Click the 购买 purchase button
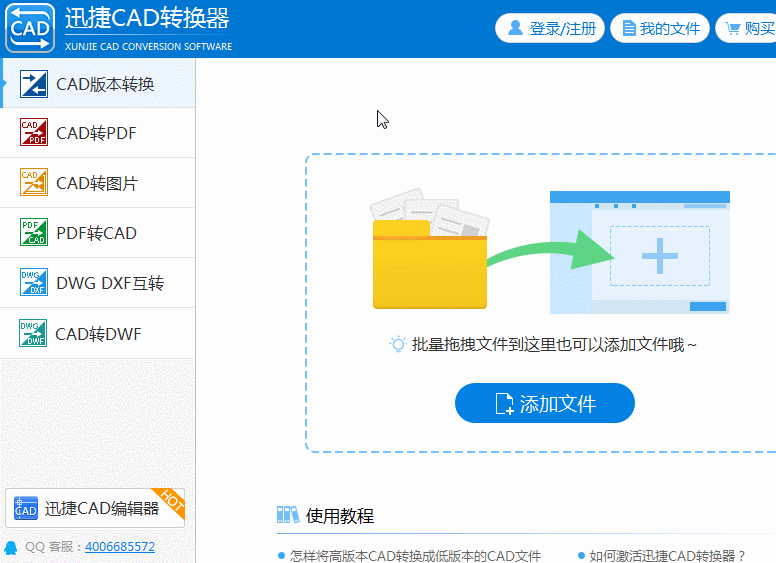This screenshot has height=563, width=776. click(x=746, y=28)
